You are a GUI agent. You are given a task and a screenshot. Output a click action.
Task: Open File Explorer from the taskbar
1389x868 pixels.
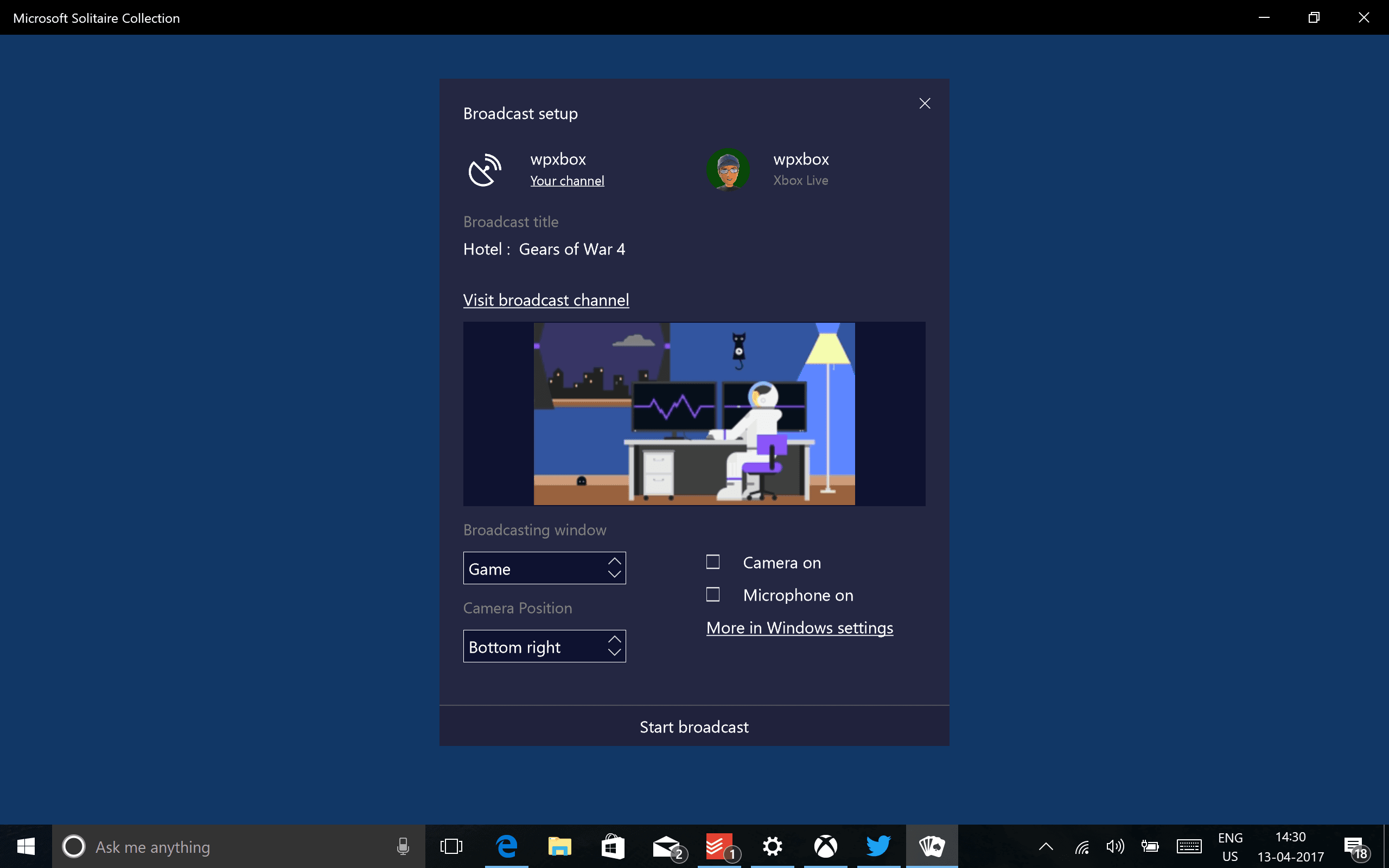(x=559, y=846)
